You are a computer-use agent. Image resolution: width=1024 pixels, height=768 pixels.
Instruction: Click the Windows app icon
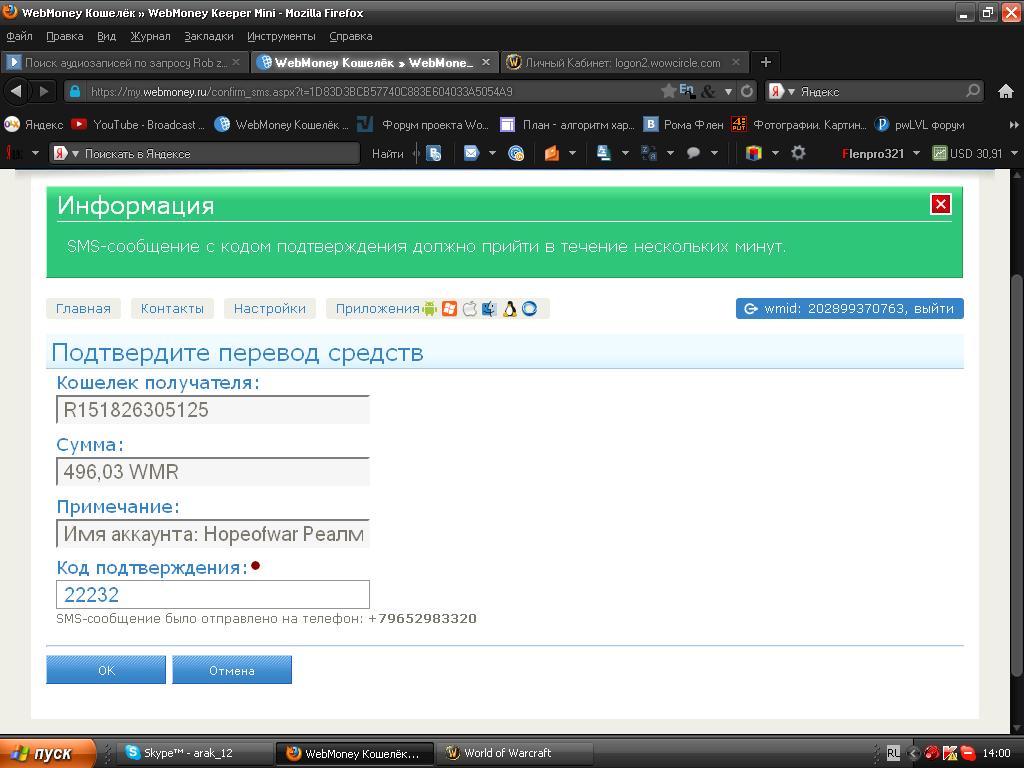449,309
